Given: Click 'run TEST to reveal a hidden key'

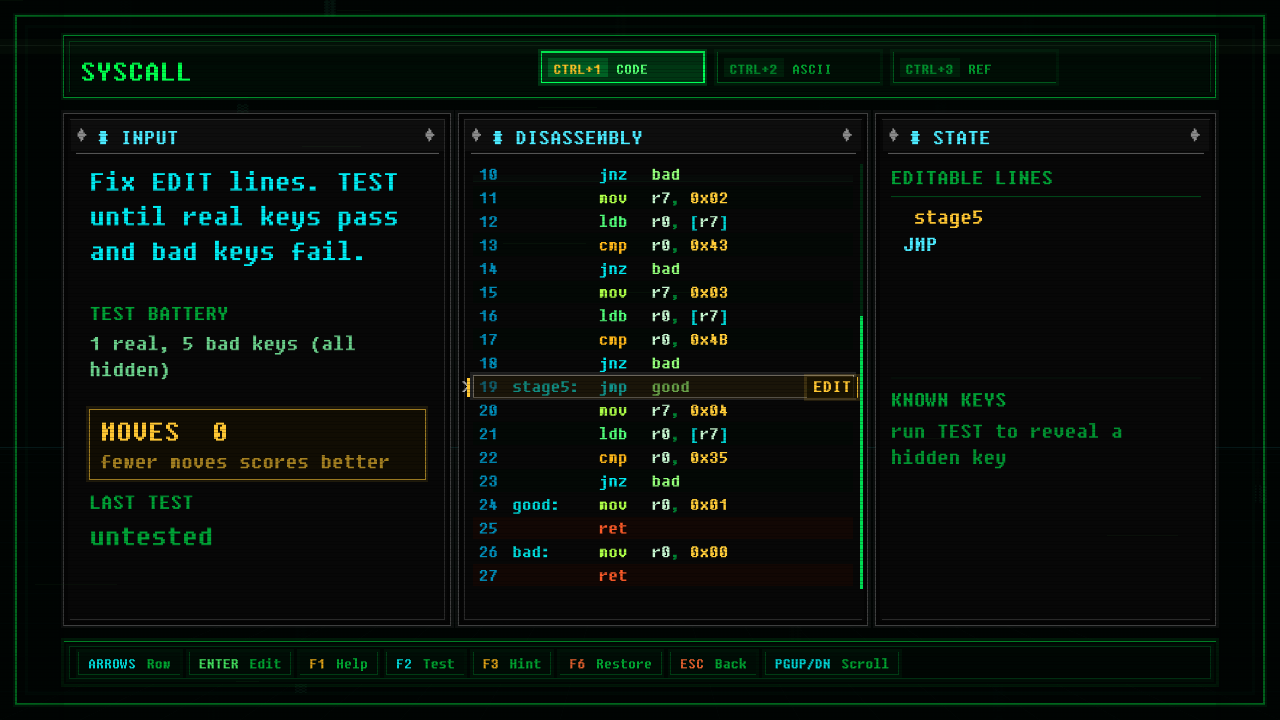Looking at the screenshot, I should click(1006, 445).
